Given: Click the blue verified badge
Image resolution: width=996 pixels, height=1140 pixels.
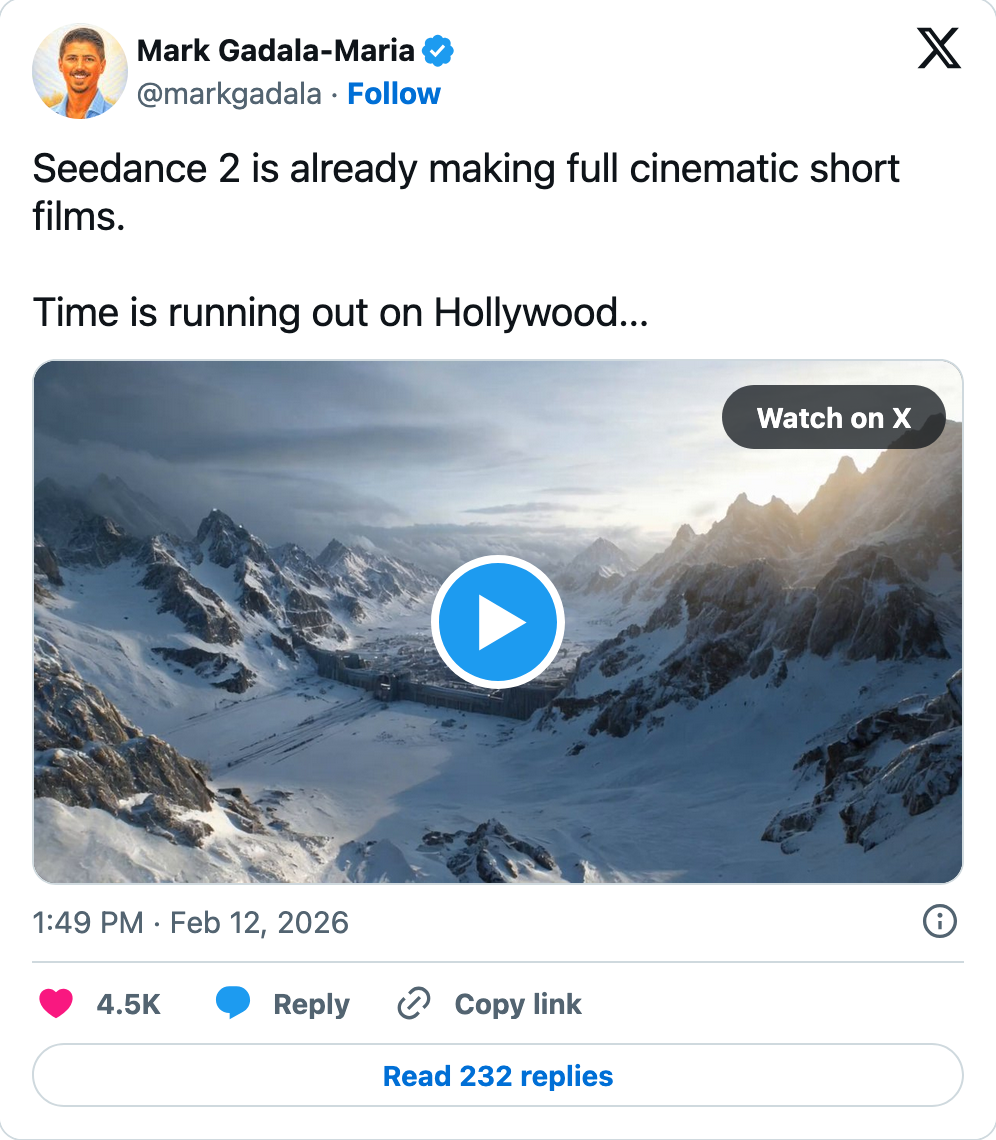Looking at the screenshot, I should pyautogui.click(x=438, y=49).
